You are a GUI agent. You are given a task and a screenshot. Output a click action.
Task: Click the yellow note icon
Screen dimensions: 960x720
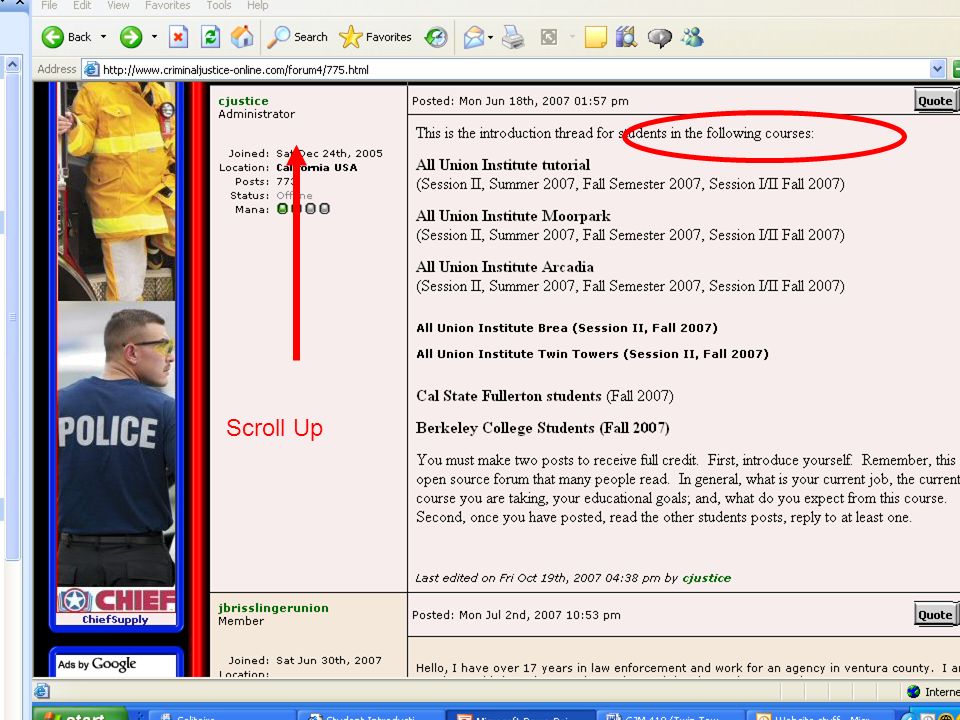pyautogui.click(x=596, y=37)
